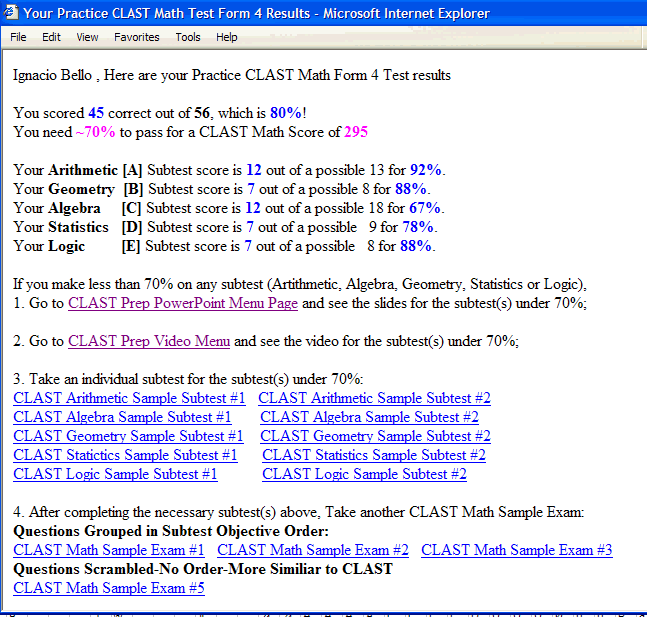The width and height of the screenshot is (647, 617).
Task: Follow the CLAST Prep Video Menu link
Action: tap(149, 341)
